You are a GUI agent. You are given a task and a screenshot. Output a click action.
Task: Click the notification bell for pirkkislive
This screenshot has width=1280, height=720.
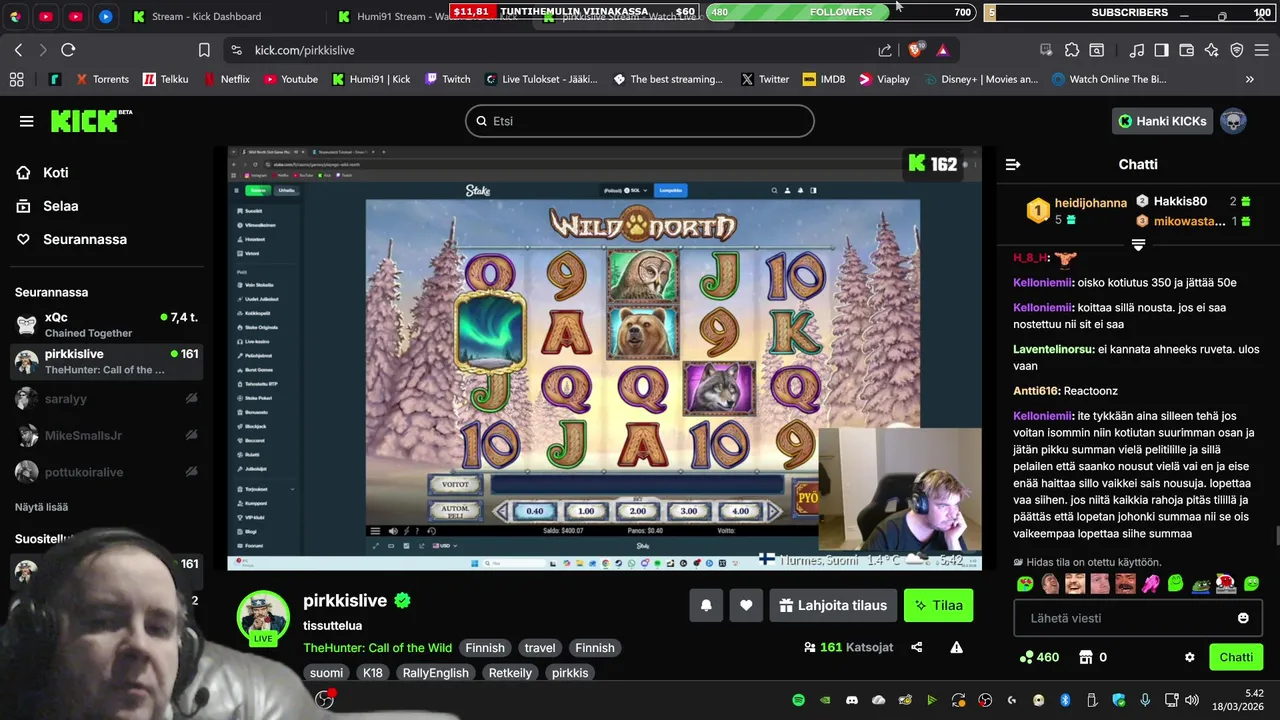pos(706,605)
